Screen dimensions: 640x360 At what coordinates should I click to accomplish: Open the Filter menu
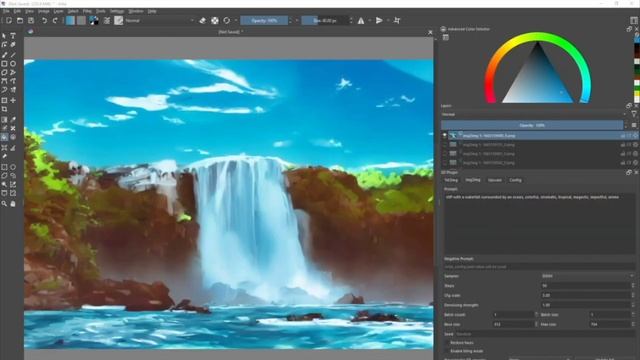tap(87, 11)
